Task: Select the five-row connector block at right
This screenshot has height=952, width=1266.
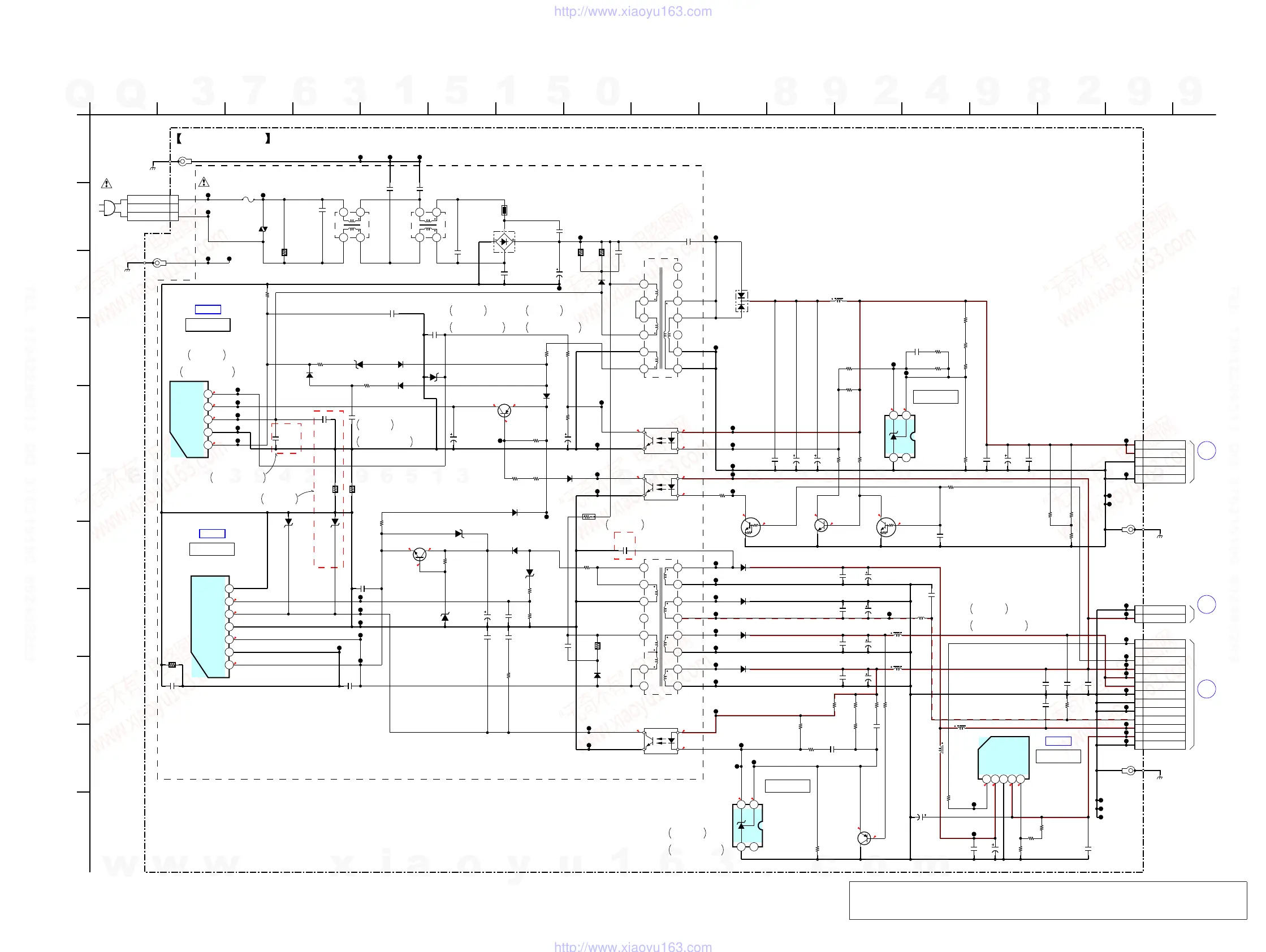Action: [x=1160, y=462]
